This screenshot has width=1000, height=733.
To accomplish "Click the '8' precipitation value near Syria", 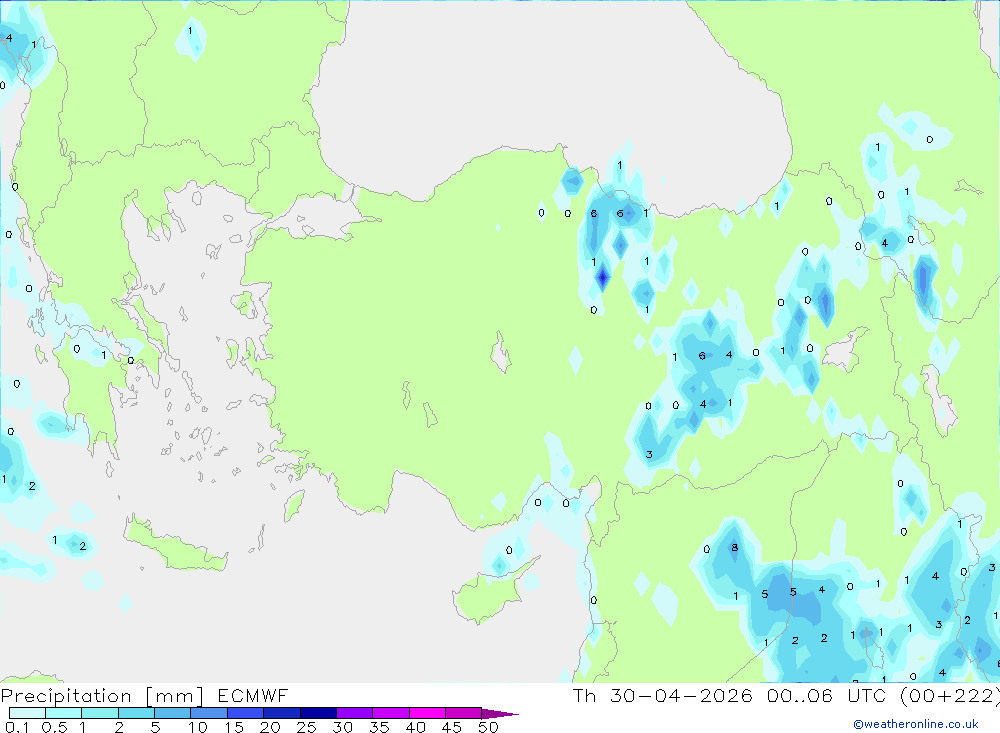I will pos(735,547).
